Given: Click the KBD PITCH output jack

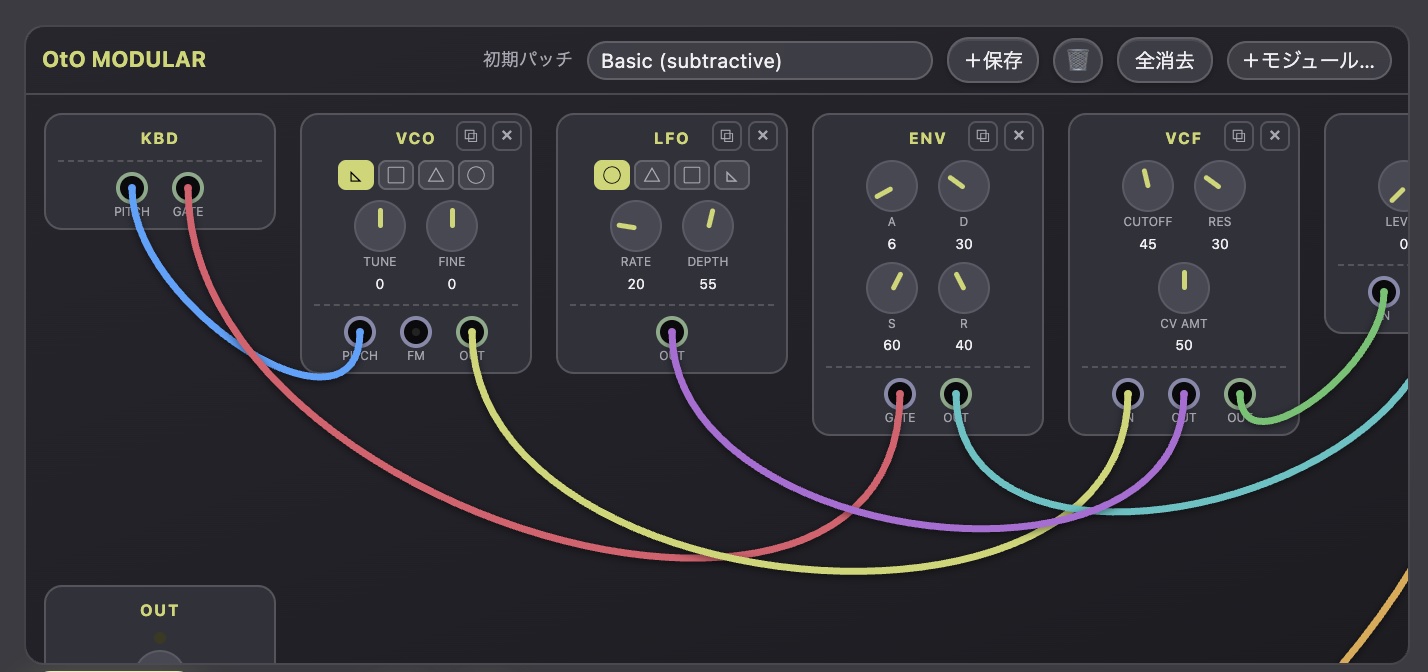Looking at the screenshot, I should [132, 188].
